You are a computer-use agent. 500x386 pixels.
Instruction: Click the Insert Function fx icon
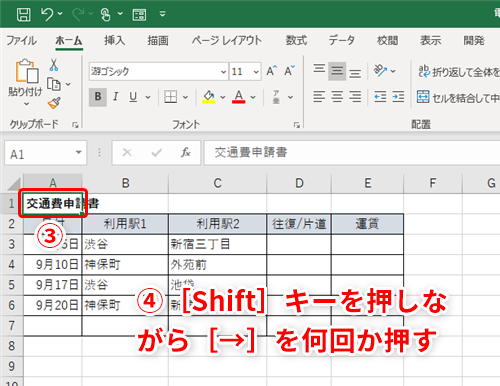pyautogui.click(x=185, y=153)
